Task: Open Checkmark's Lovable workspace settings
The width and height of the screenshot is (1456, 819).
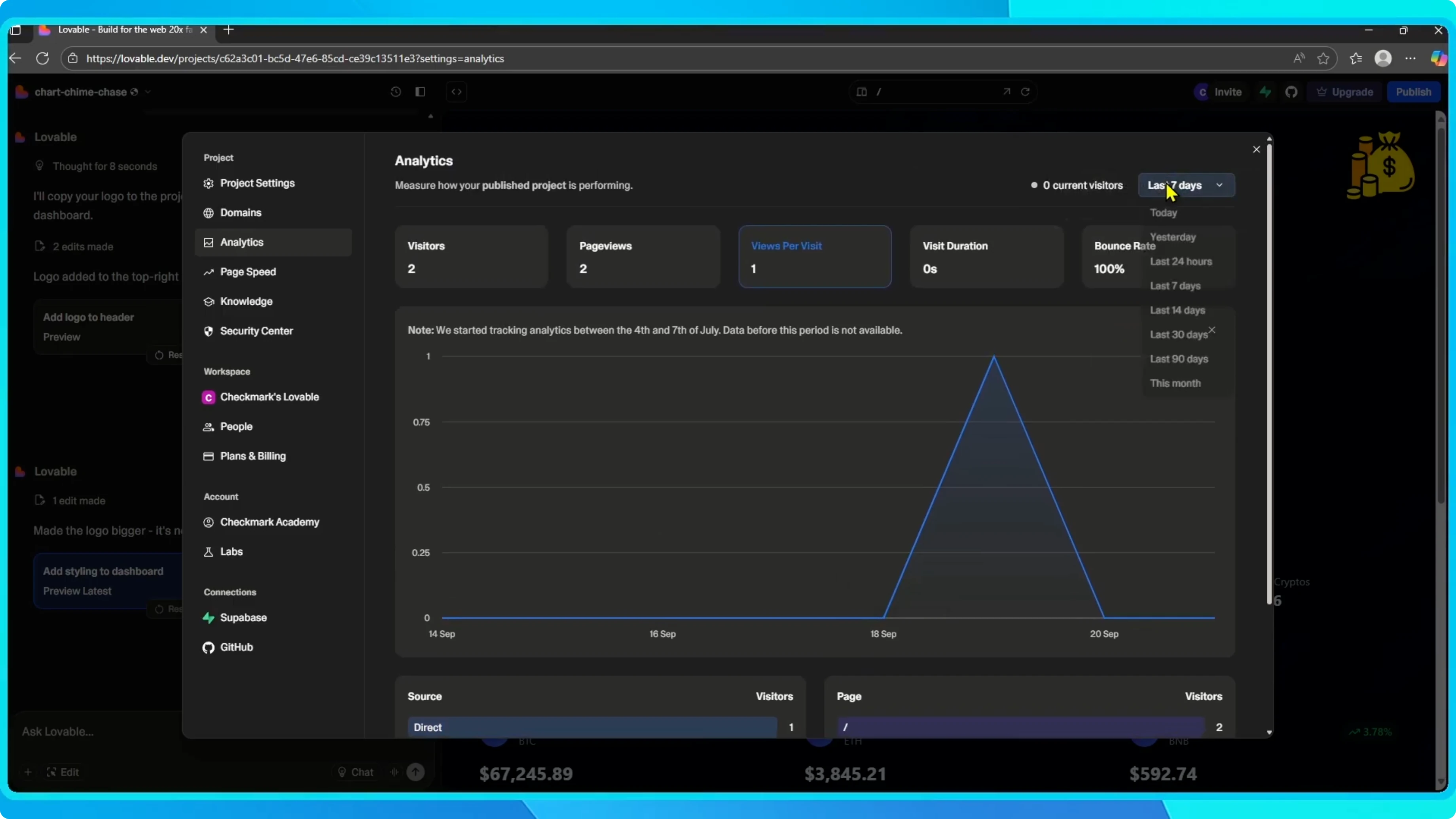Action: (273, 397)
